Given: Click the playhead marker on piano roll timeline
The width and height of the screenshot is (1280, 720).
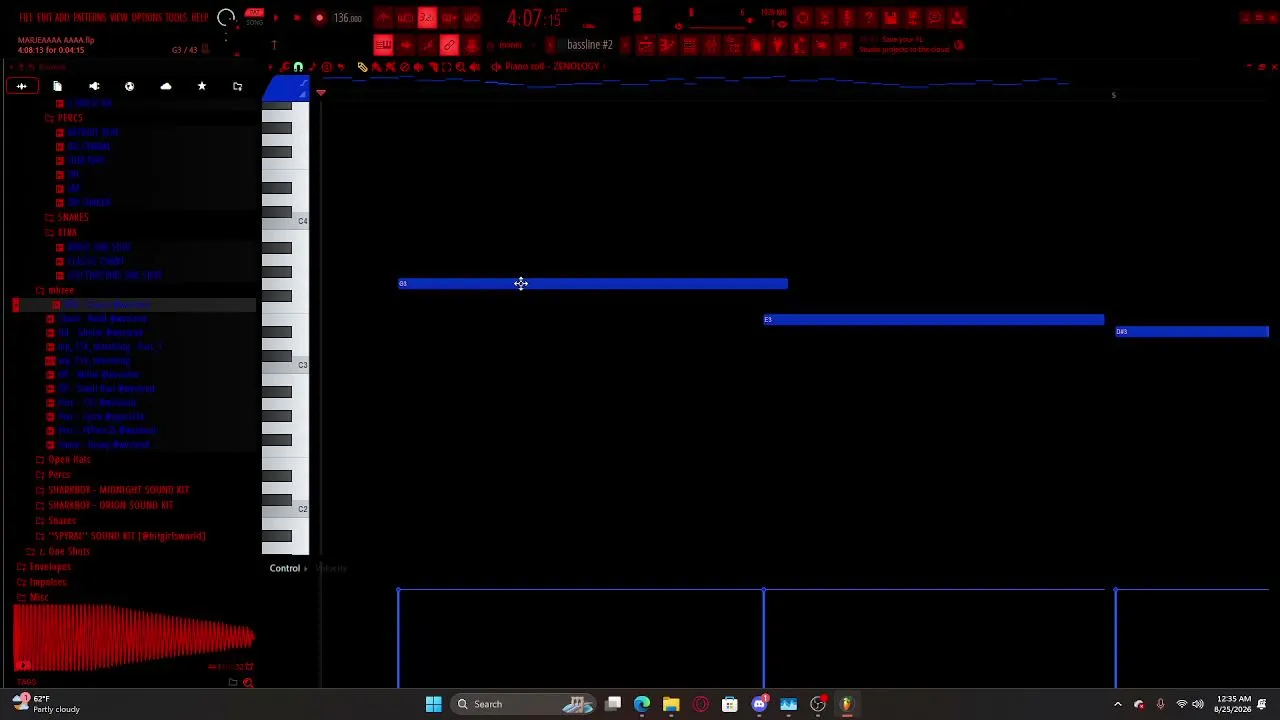Looking at the screenshot, I should (321, 93).
